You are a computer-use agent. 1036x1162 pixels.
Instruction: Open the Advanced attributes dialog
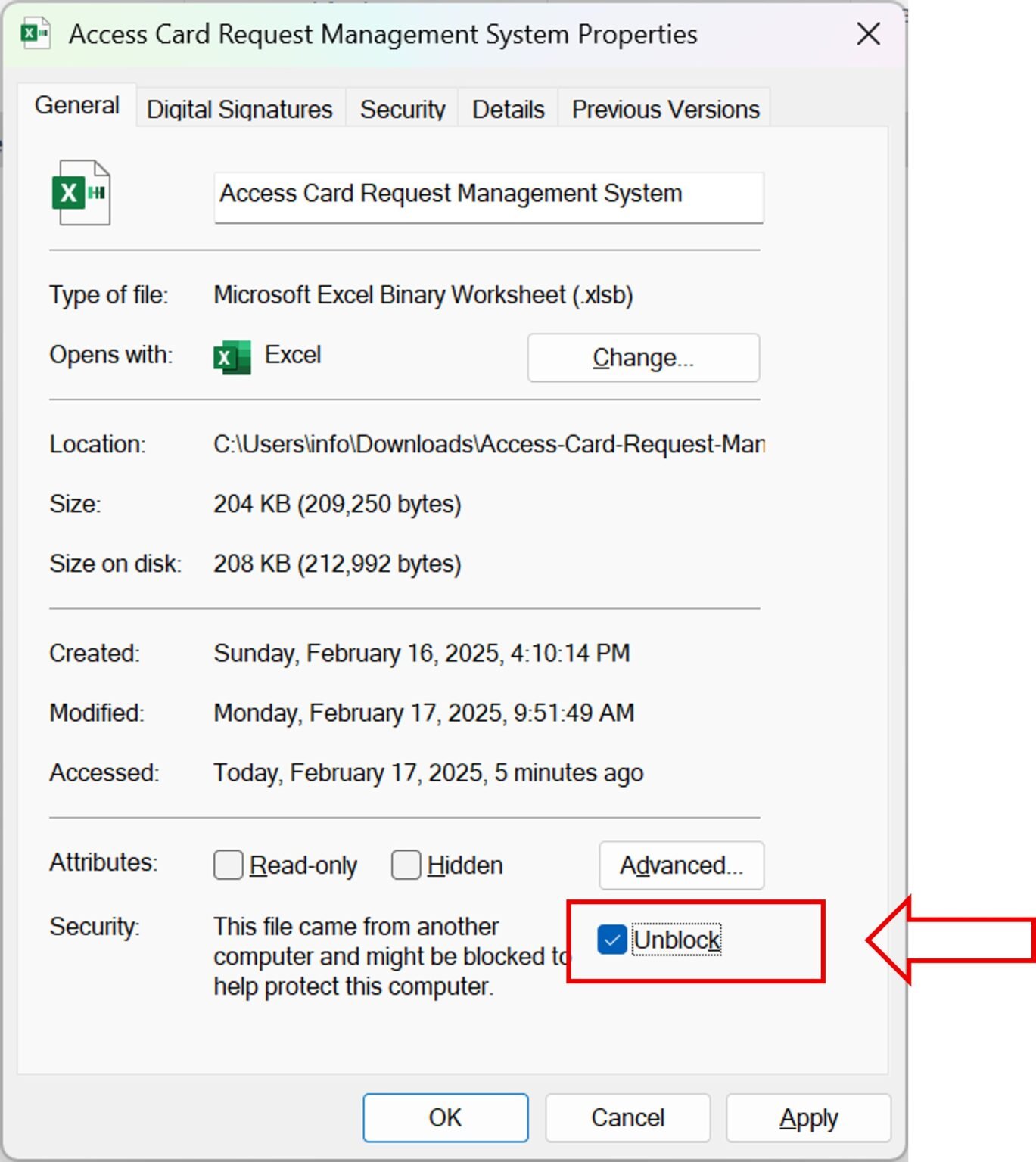pos(680,865)
